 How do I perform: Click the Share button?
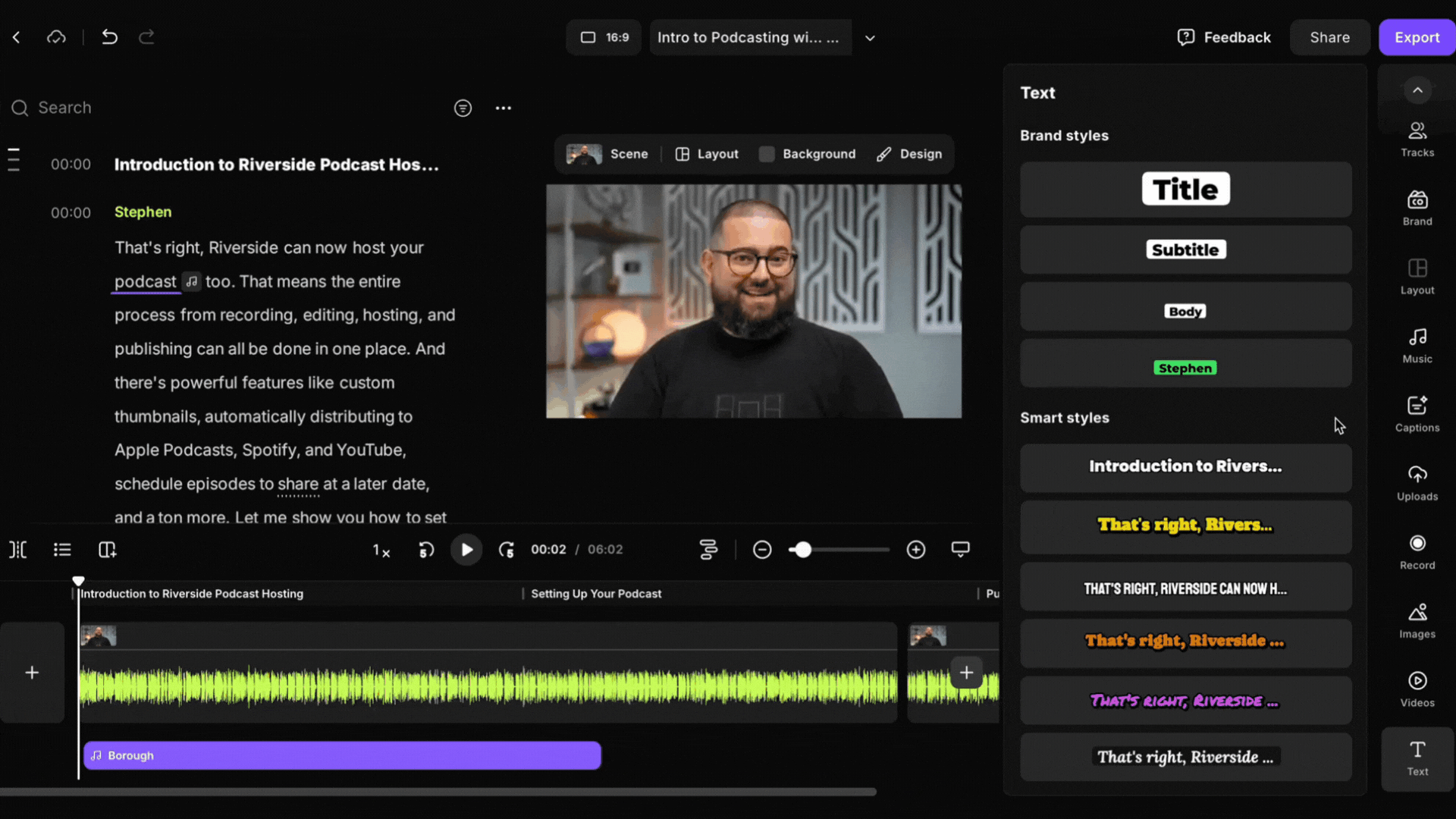pyautogui.click(x=1329, y=37)
